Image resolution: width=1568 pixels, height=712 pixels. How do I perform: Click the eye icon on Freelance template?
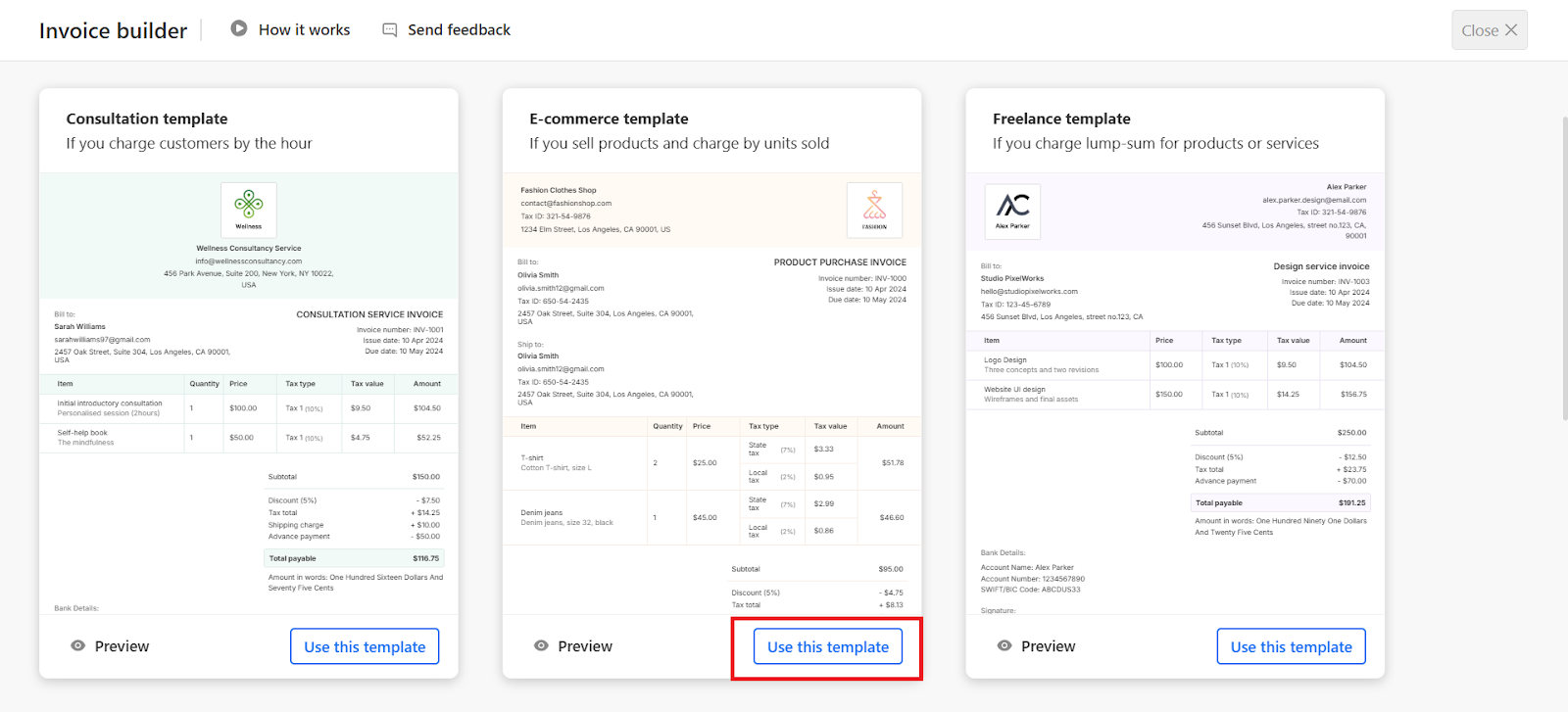point(1004,646)
